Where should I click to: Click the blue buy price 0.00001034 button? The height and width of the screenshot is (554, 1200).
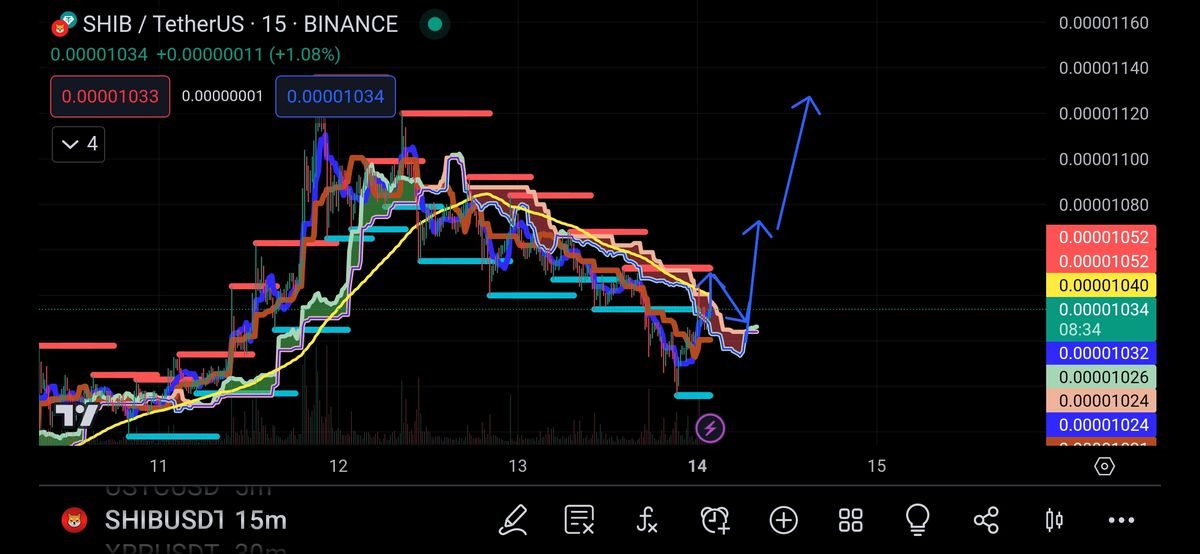click(335, 97)
